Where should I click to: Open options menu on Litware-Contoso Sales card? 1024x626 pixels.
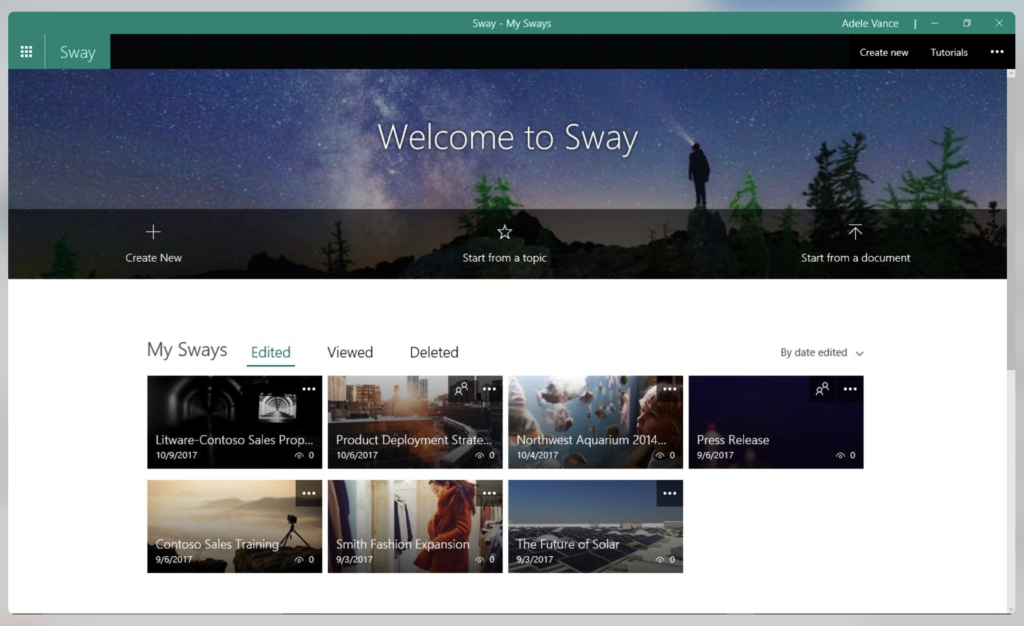(309, 389)
